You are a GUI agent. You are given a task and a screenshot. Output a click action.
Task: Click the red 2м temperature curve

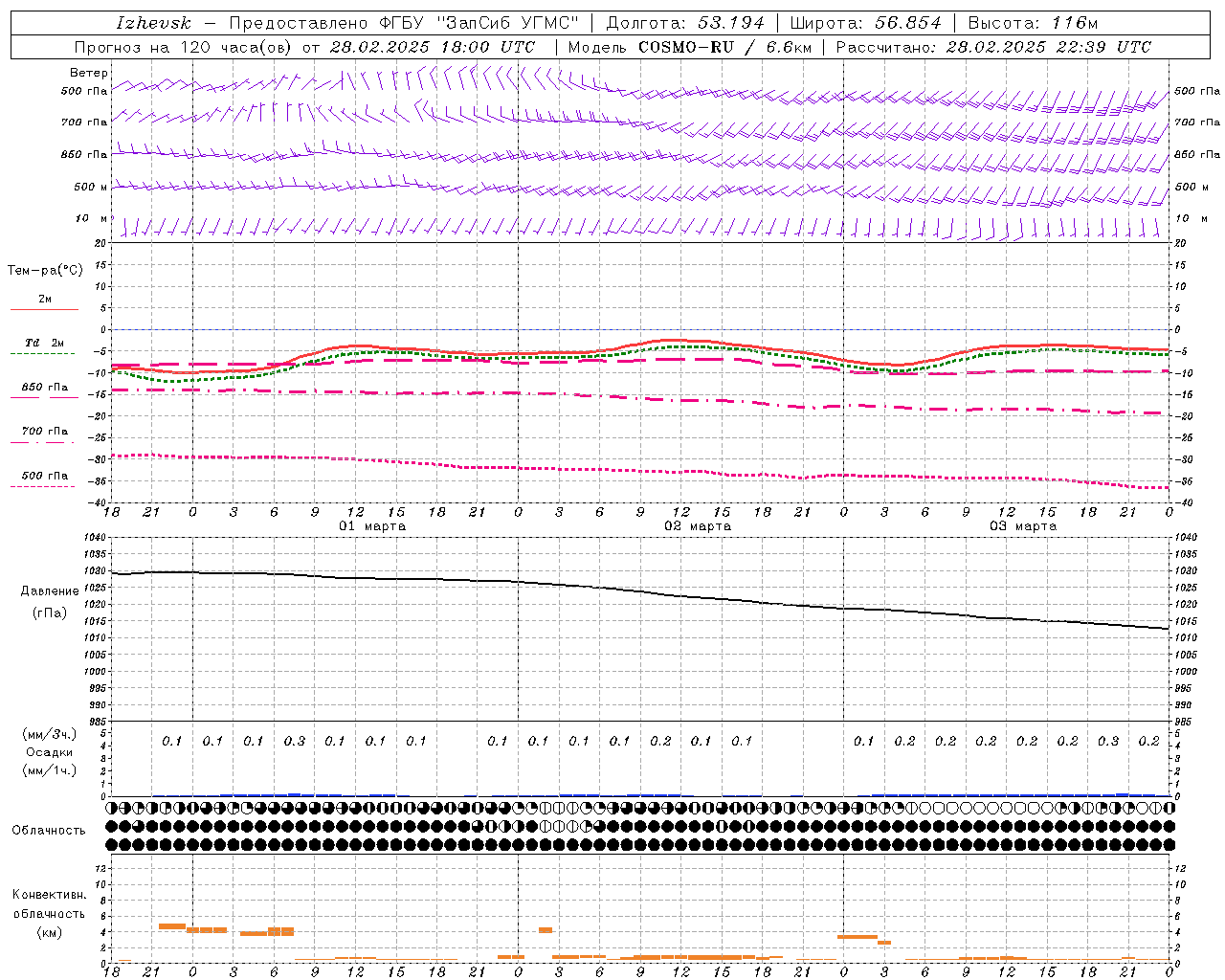point(641,345)
